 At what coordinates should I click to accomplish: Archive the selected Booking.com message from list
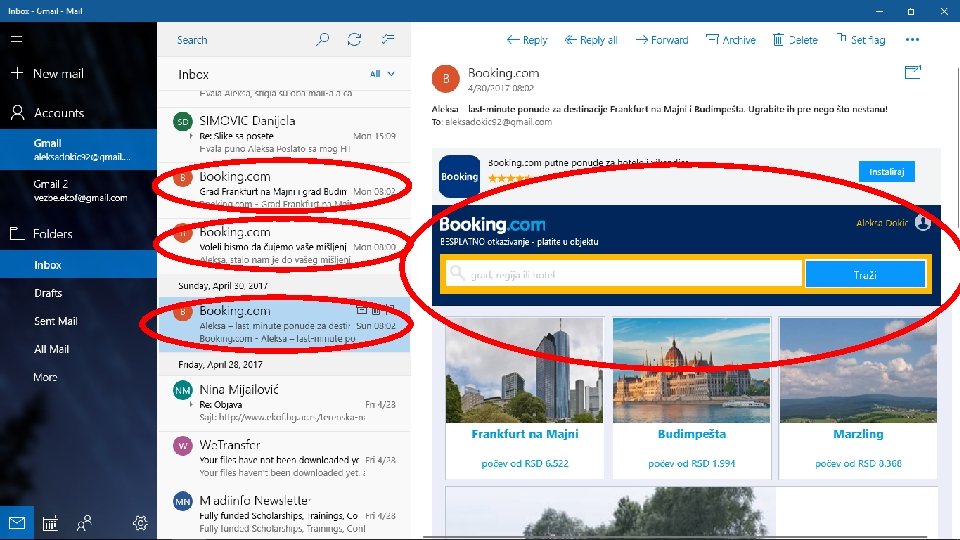[361, 310]
